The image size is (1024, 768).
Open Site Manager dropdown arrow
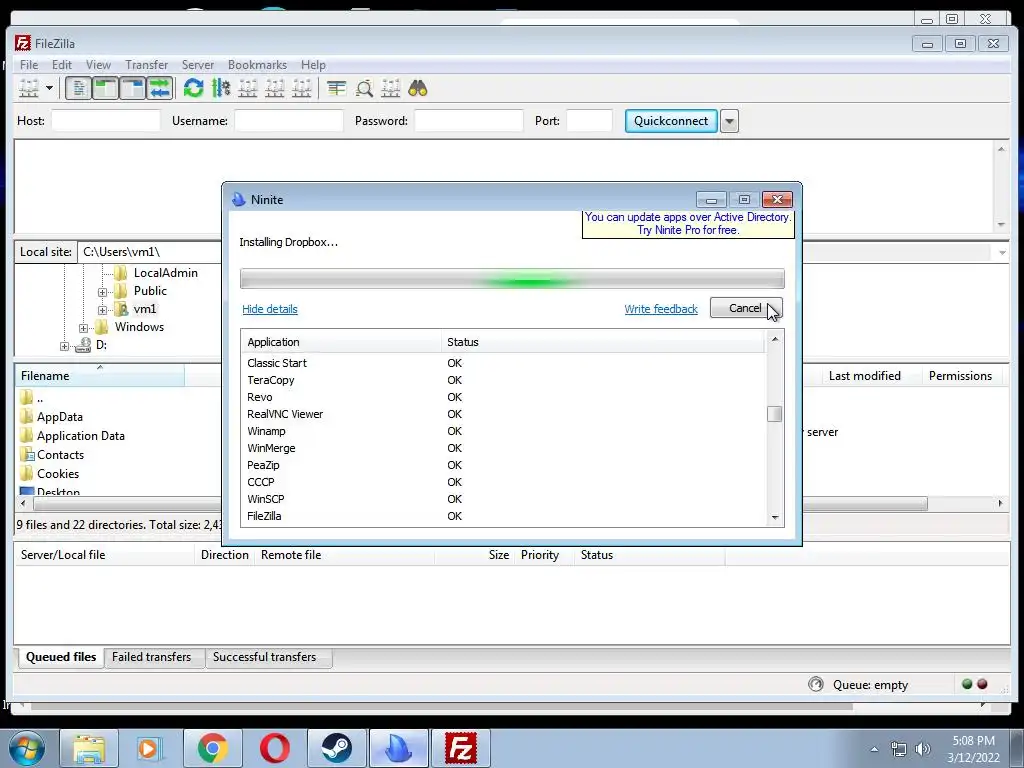[49, 88]
